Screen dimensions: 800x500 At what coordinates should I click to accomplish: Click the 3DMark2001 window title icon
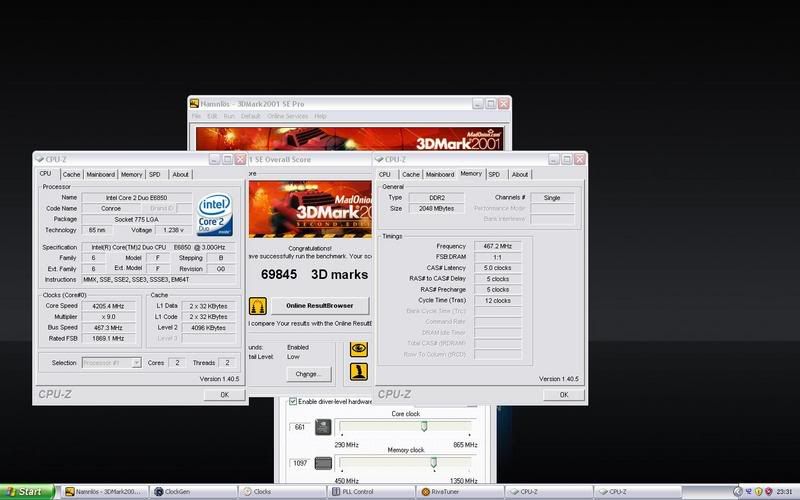(194, 104)
